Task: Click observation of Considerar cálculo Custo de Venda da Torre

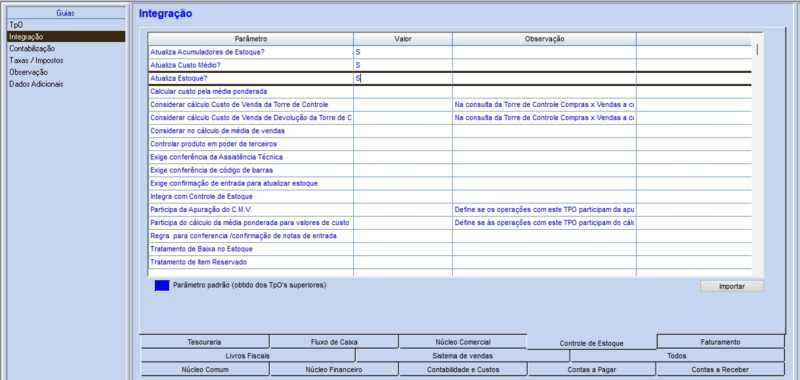Action: (544, 105)
